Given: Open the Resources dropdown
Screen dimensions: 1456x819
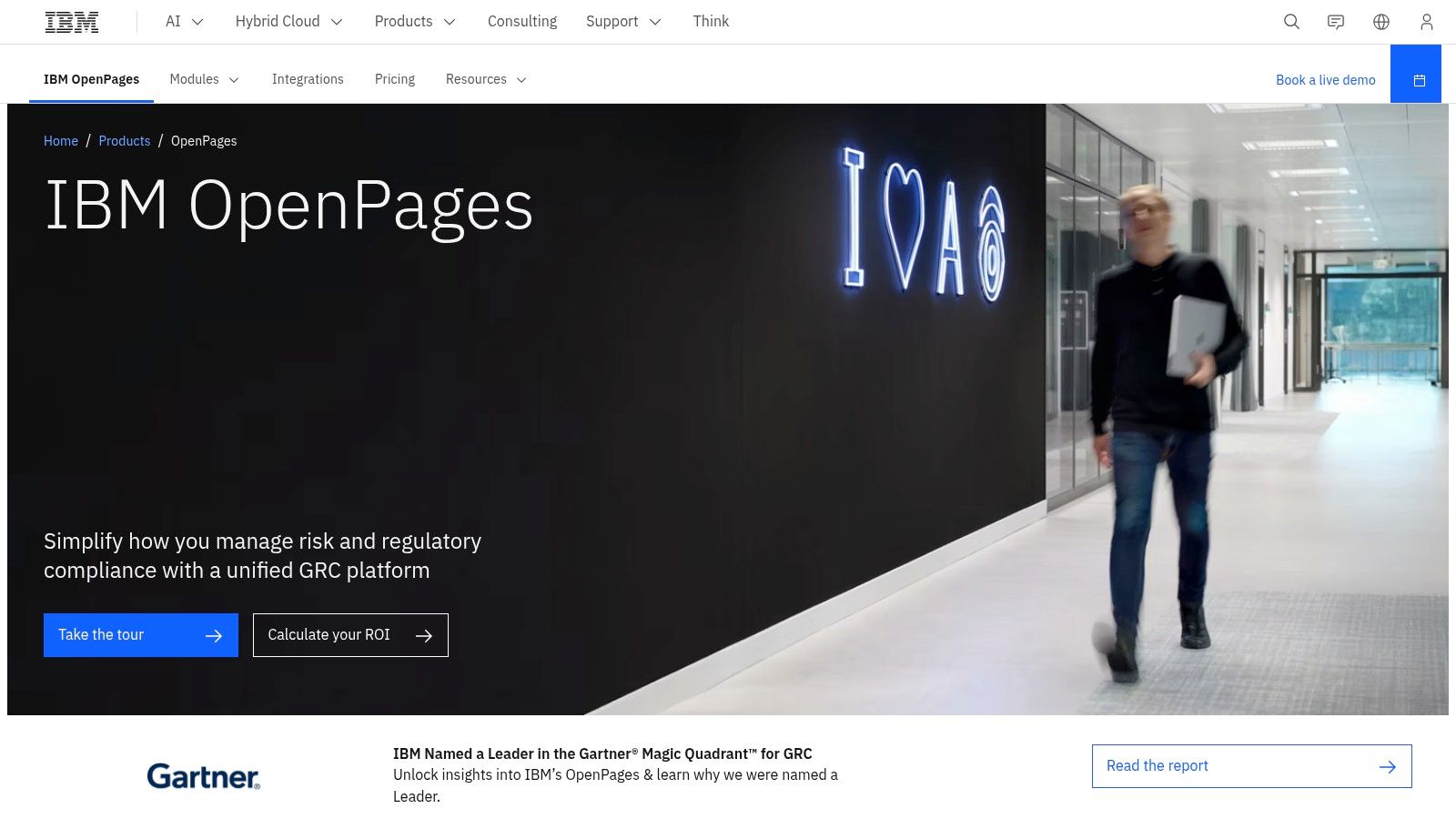Looking at the screenshot, I should tap(486, 79).
